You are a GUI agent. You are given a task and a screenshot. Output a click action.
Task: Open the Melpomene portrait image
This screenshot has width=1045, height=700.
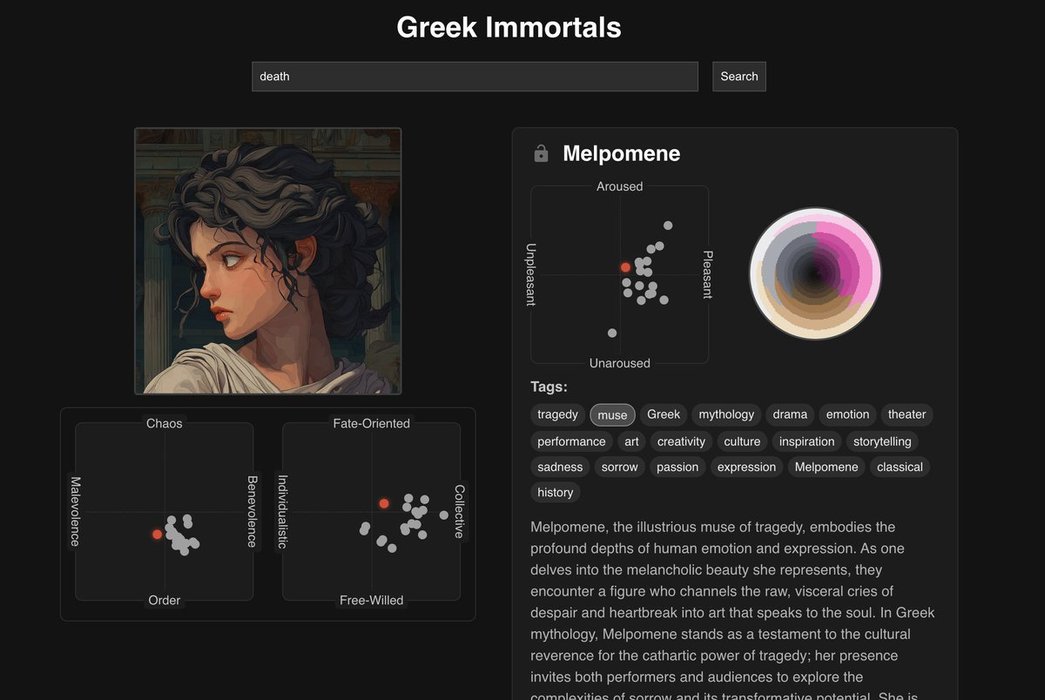click(x=268, y=261)
